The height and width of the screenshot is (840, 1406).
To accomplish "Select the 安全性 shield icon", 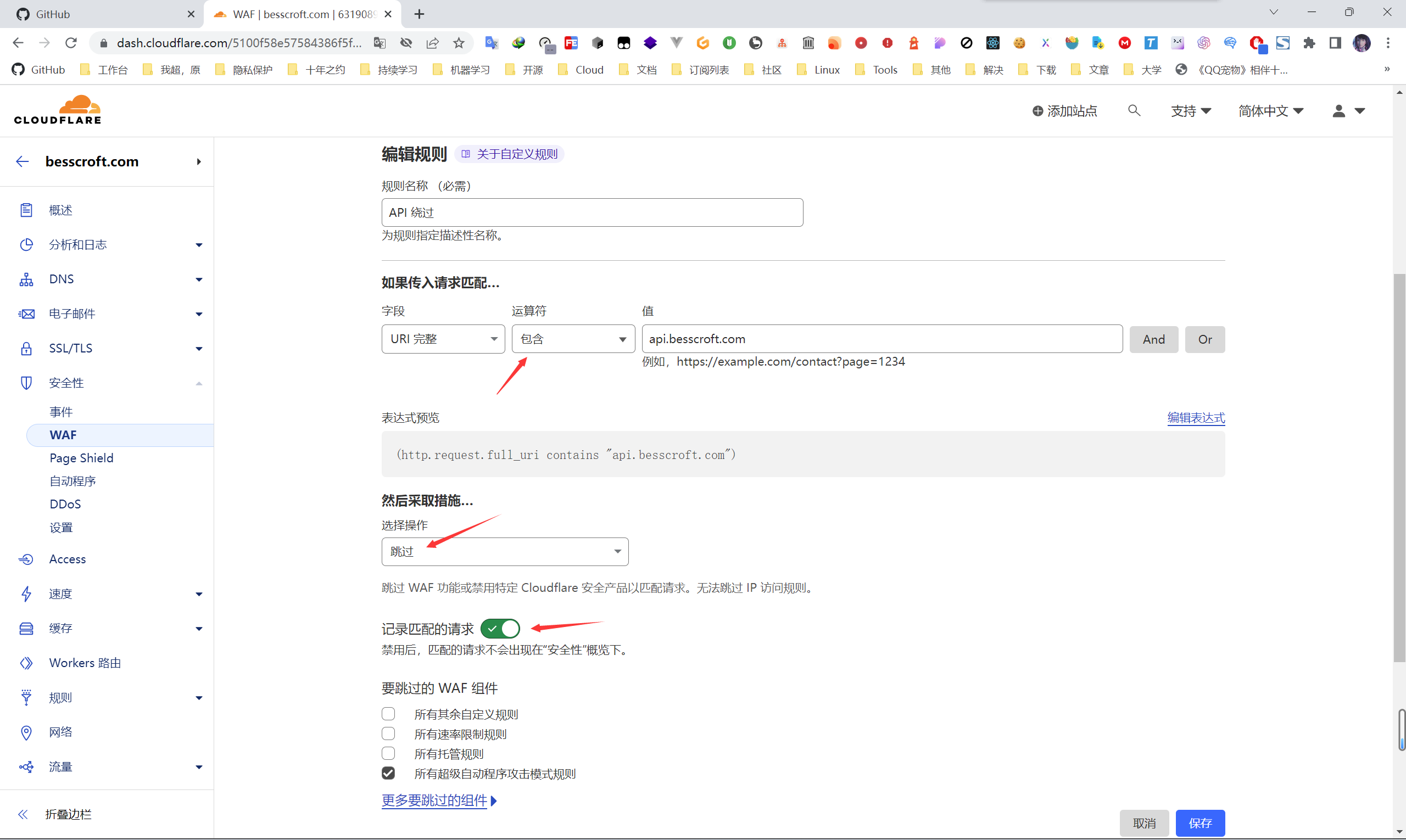I will [x=26, y=383].
